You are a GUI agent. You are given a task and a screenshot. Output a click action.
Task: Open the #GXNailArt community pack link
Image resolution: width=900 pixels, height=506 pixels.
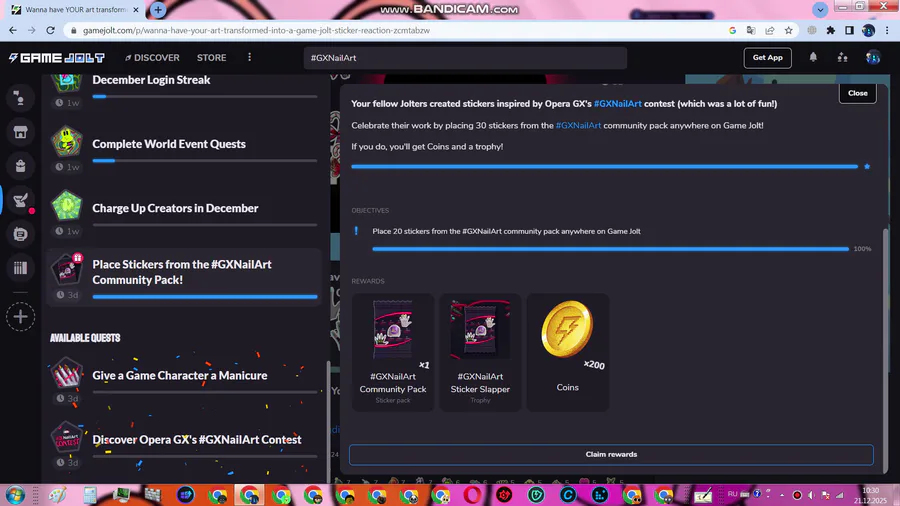(578, 126)
